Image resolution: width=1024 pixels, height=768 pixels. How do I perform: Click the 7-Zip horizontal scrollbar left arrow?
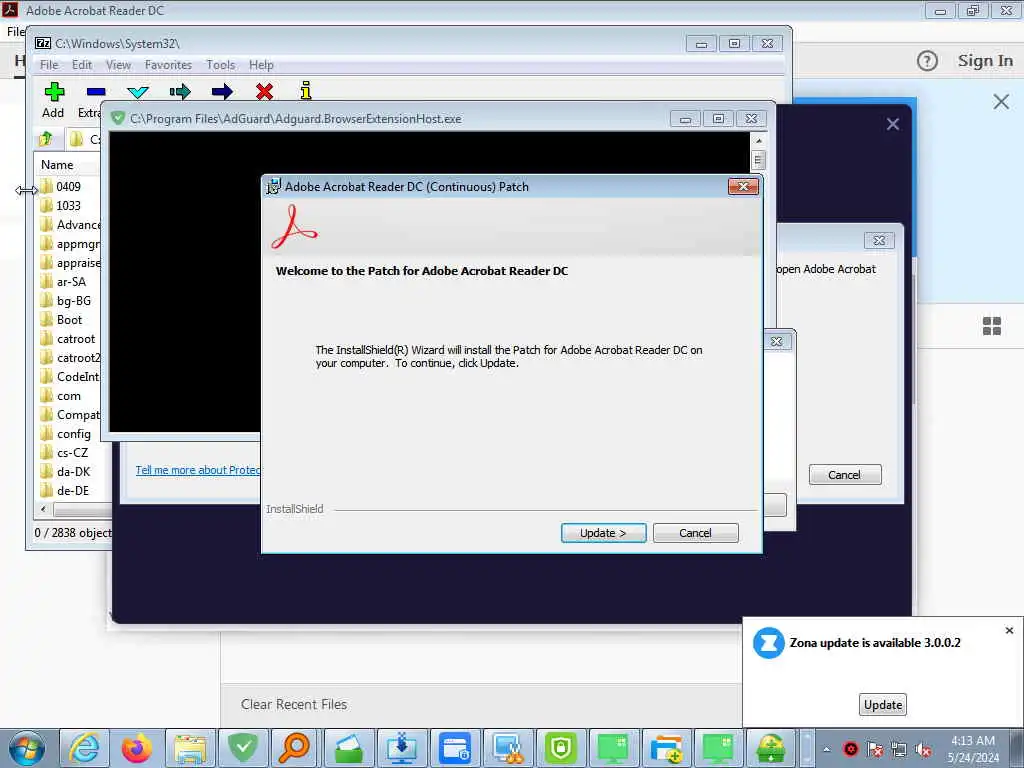[x=43, y=509]
